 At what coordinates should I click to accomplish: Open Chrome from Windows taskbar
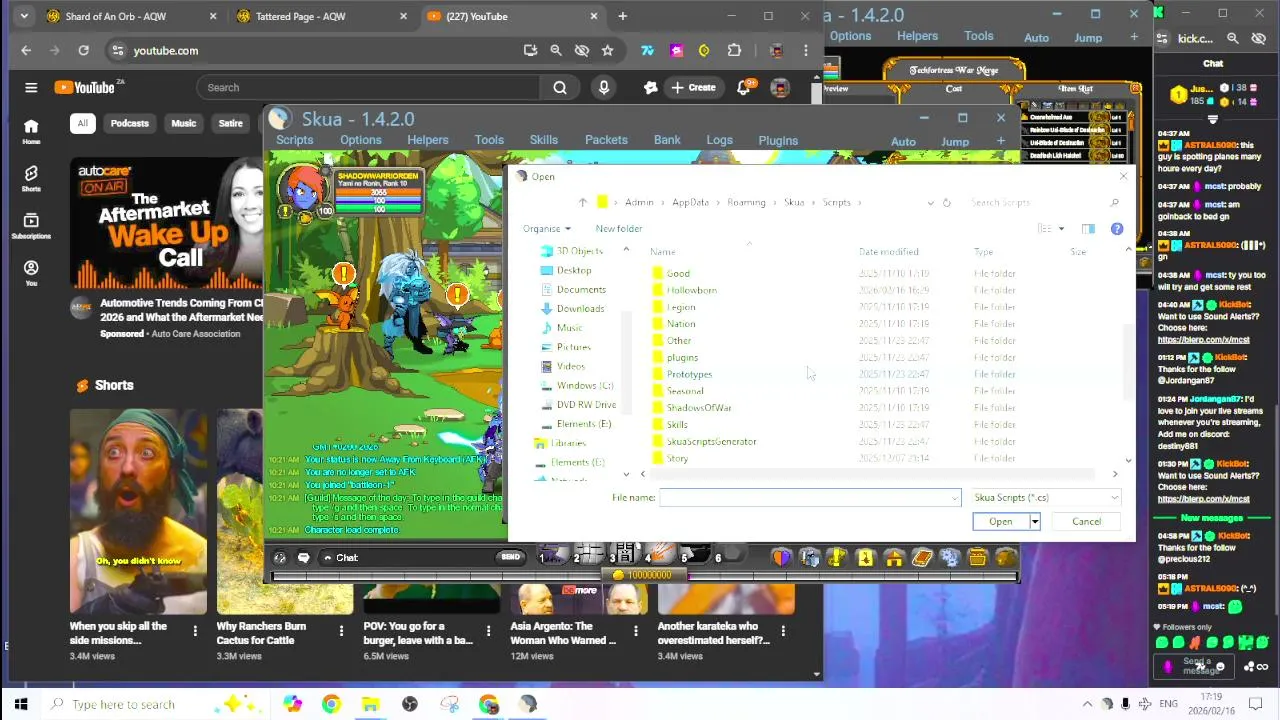tap(331, 704)
